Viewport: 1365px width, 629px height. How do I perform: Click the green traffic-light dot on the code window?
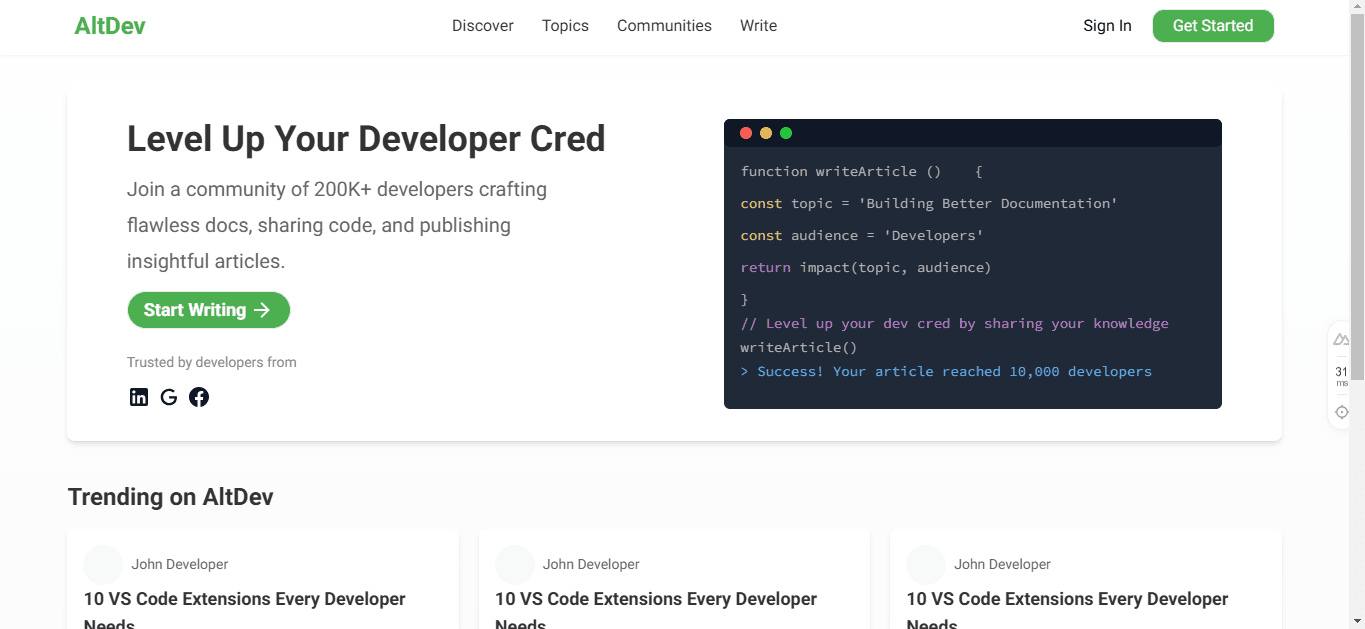point(786,133)
